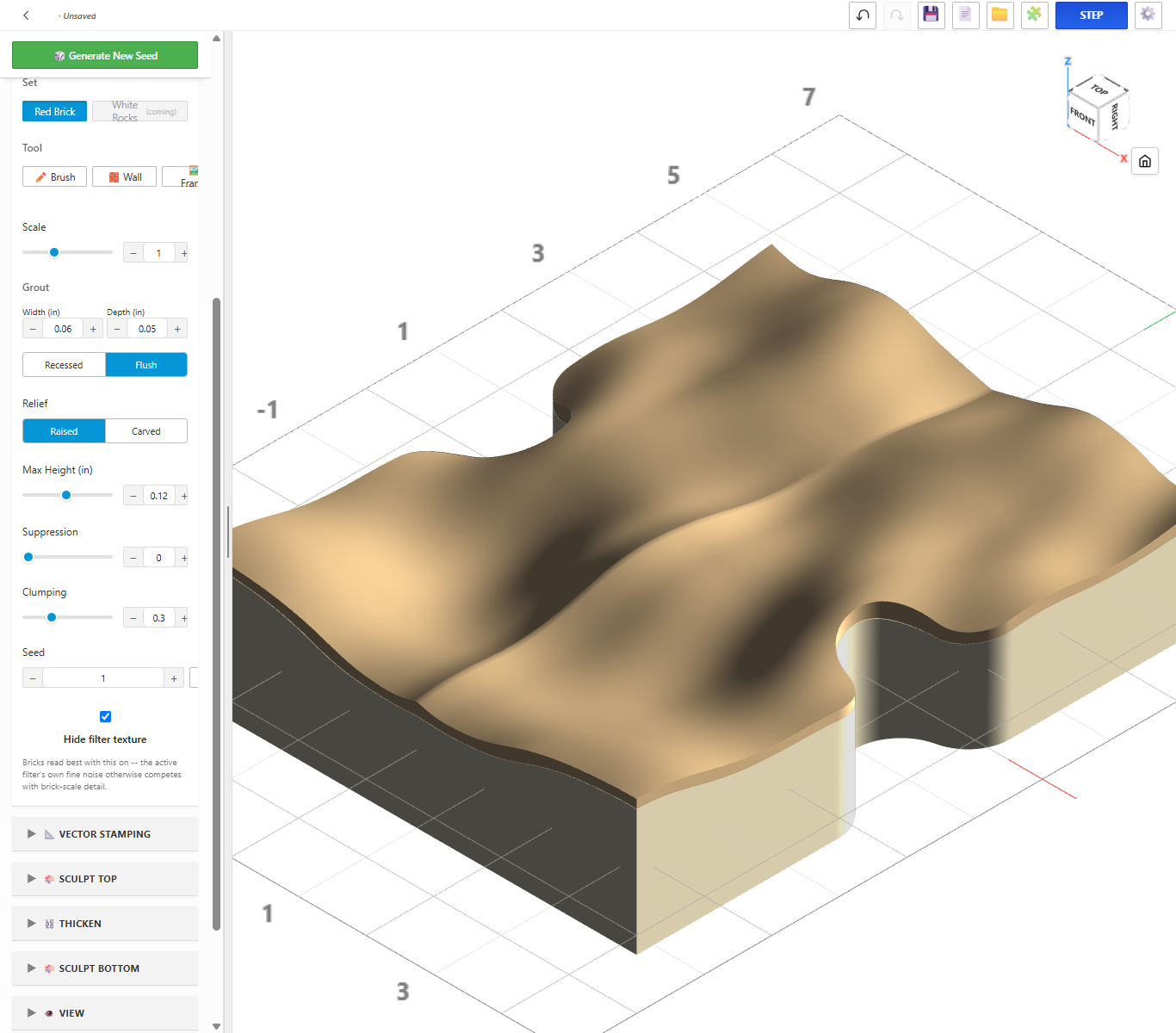This screenshot has height=1033, width=1176.
Task: Select Raised relief
Action: [65, 431]
